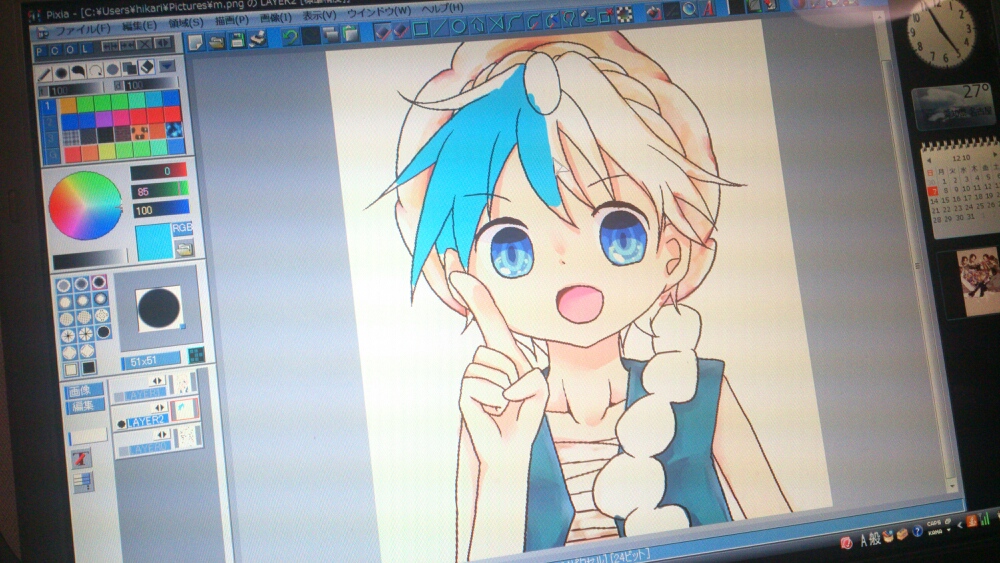Select the Rectangle shape tool
1000x563 pixels.
(x=421, y=29)
